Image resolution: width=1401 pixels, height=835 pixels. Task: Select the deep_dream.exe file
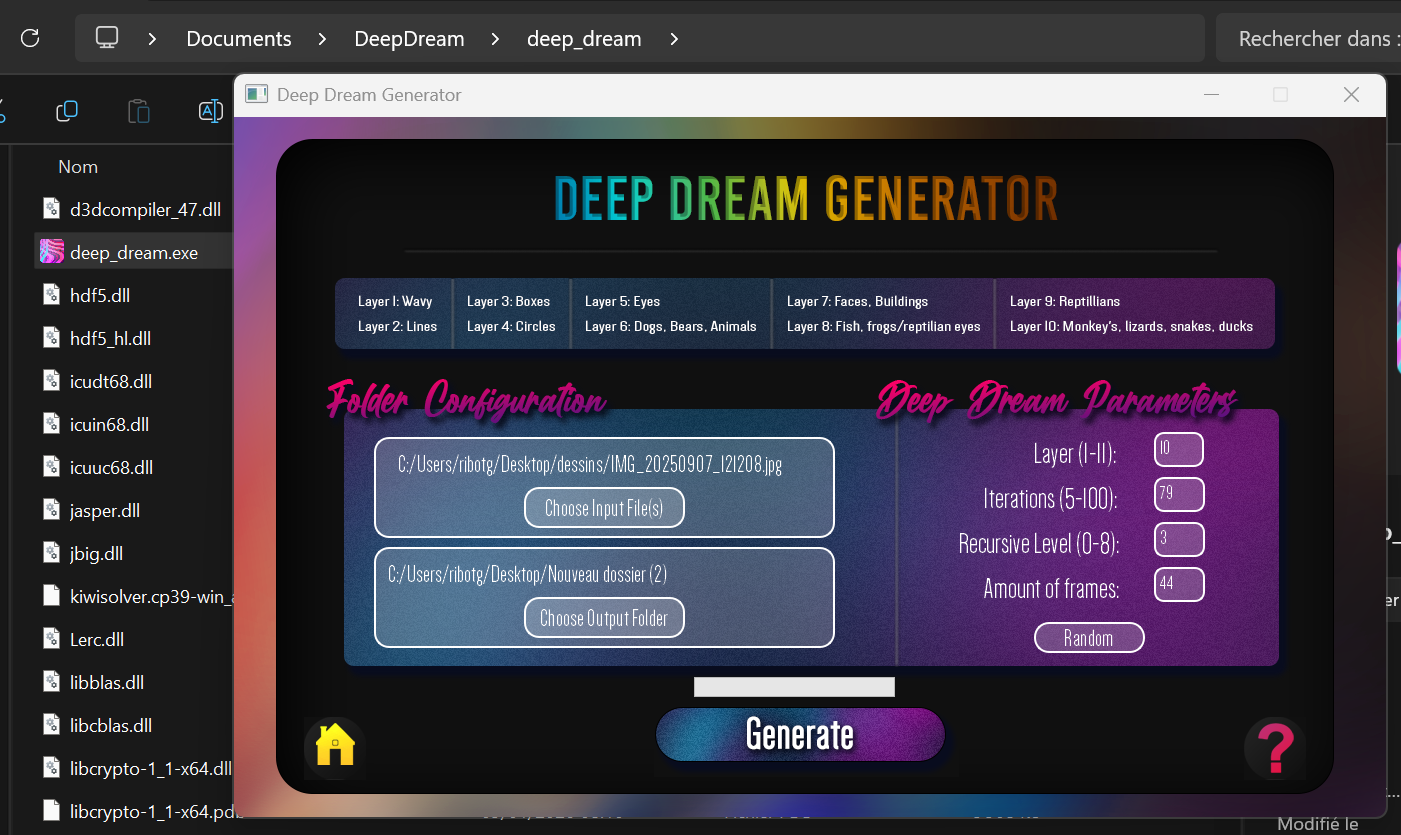coord(133,253)
